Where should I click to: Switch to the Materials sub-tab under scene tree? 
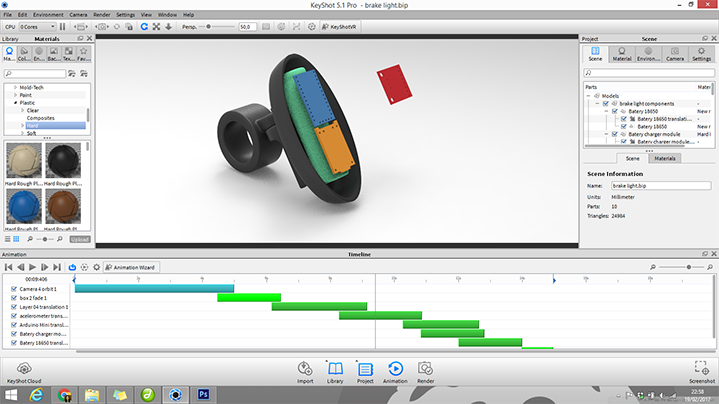[x=665, y=158]
